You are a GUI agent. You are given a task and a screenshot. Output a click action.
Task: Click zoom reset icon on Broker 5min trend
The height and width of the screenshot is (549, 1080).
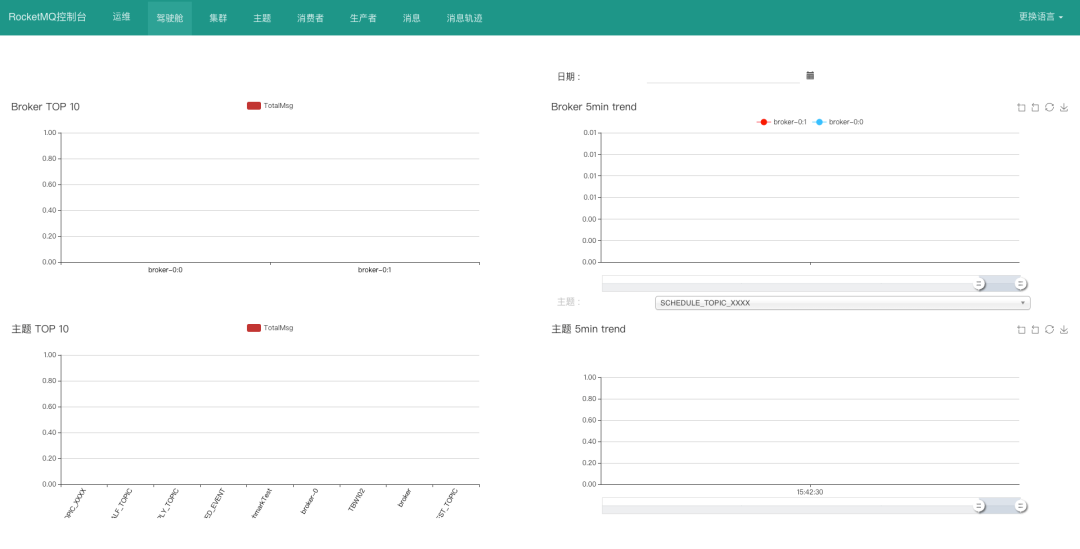(x=1035, y=107)
